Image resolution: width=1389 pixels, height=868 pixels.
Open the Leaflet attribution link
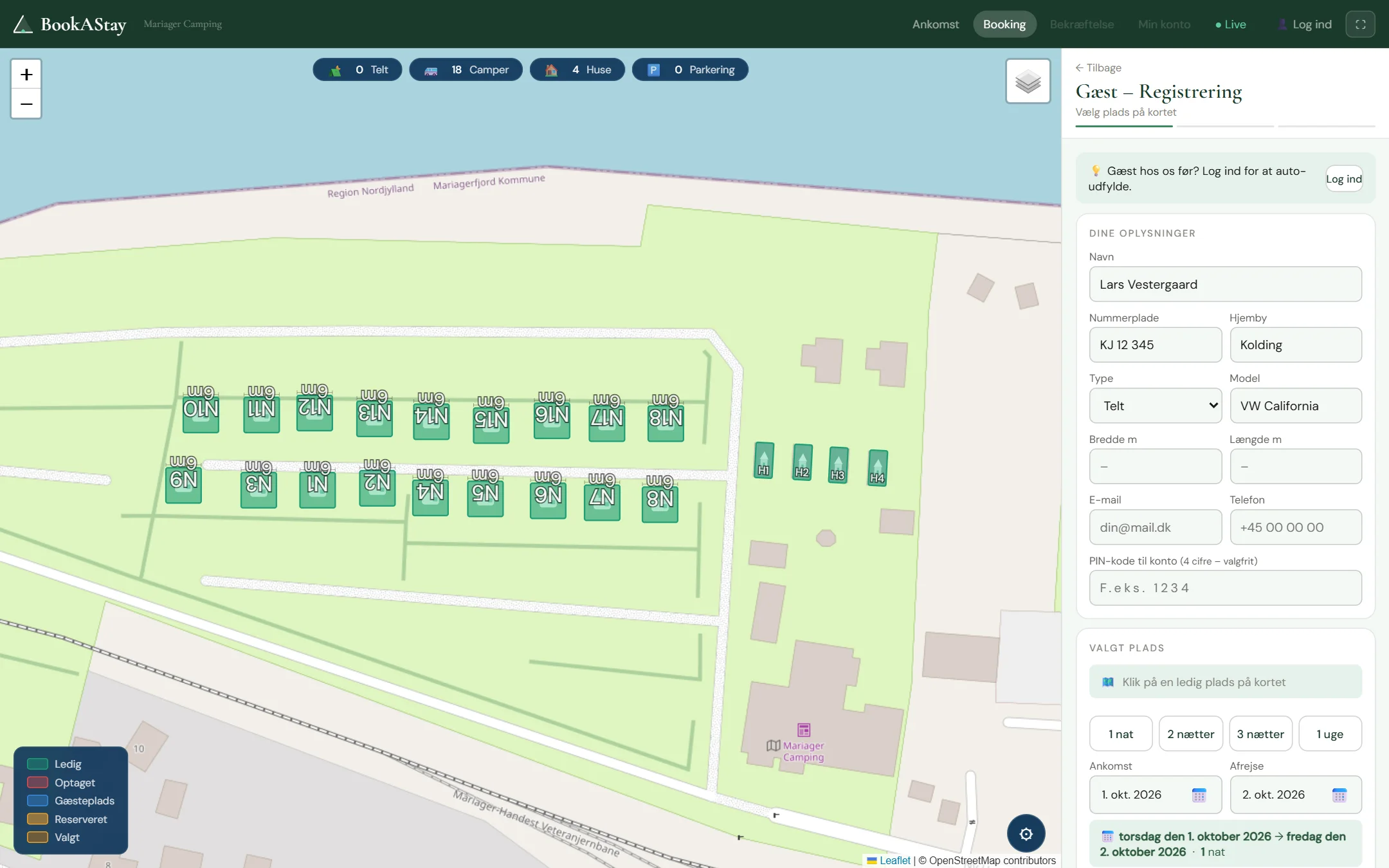(x=894, y=860)
